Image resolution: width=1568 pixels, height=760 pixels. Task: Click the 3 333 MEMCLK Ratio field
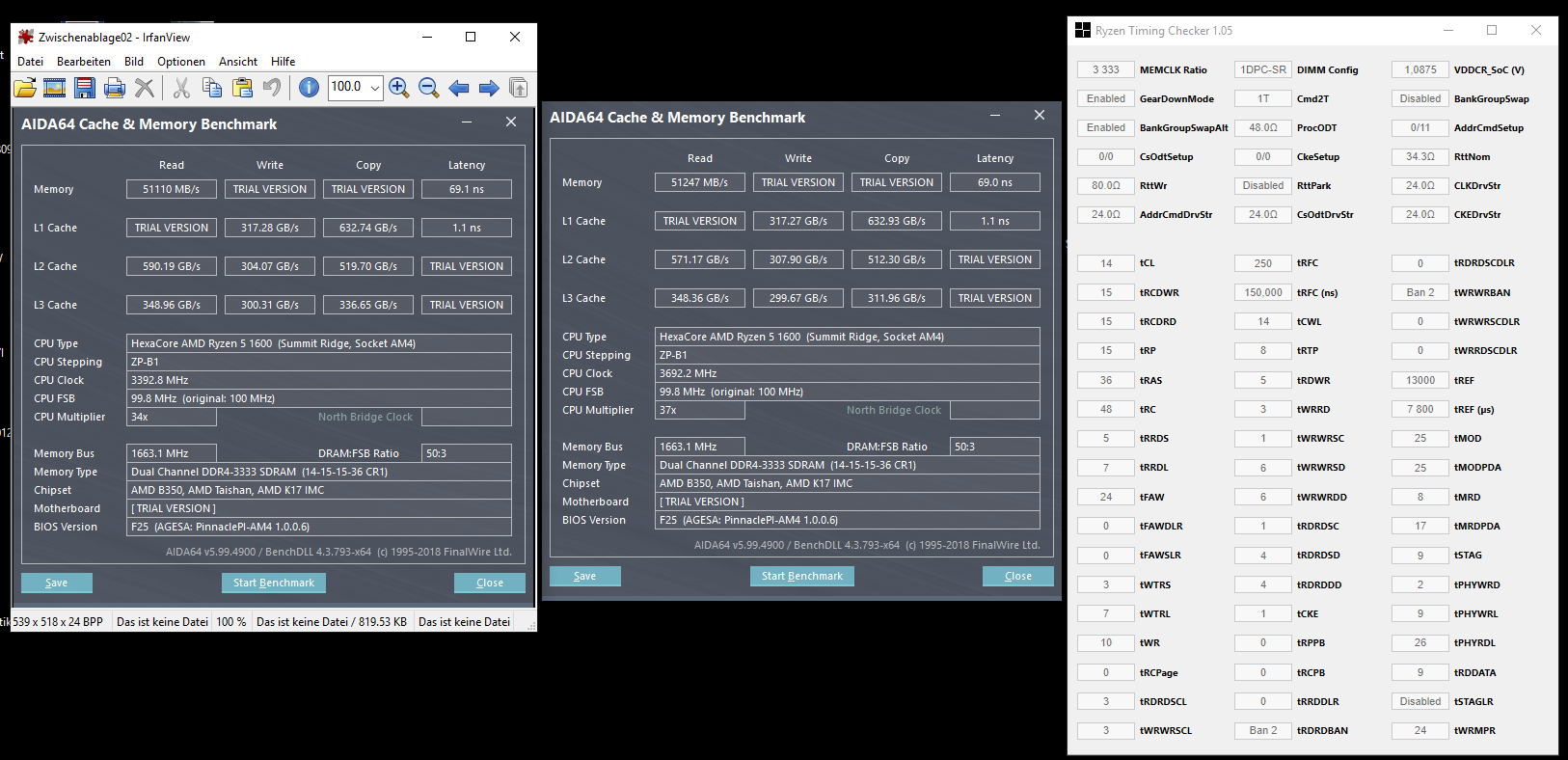tap(1106, 69)
